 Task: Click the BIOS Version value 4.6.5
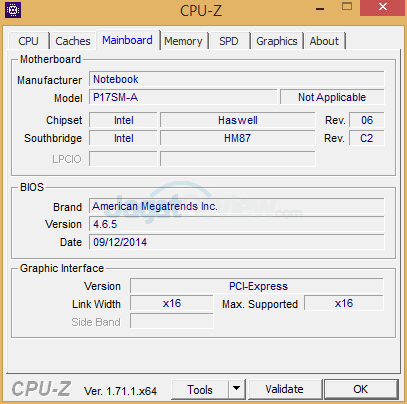[237, 224]
